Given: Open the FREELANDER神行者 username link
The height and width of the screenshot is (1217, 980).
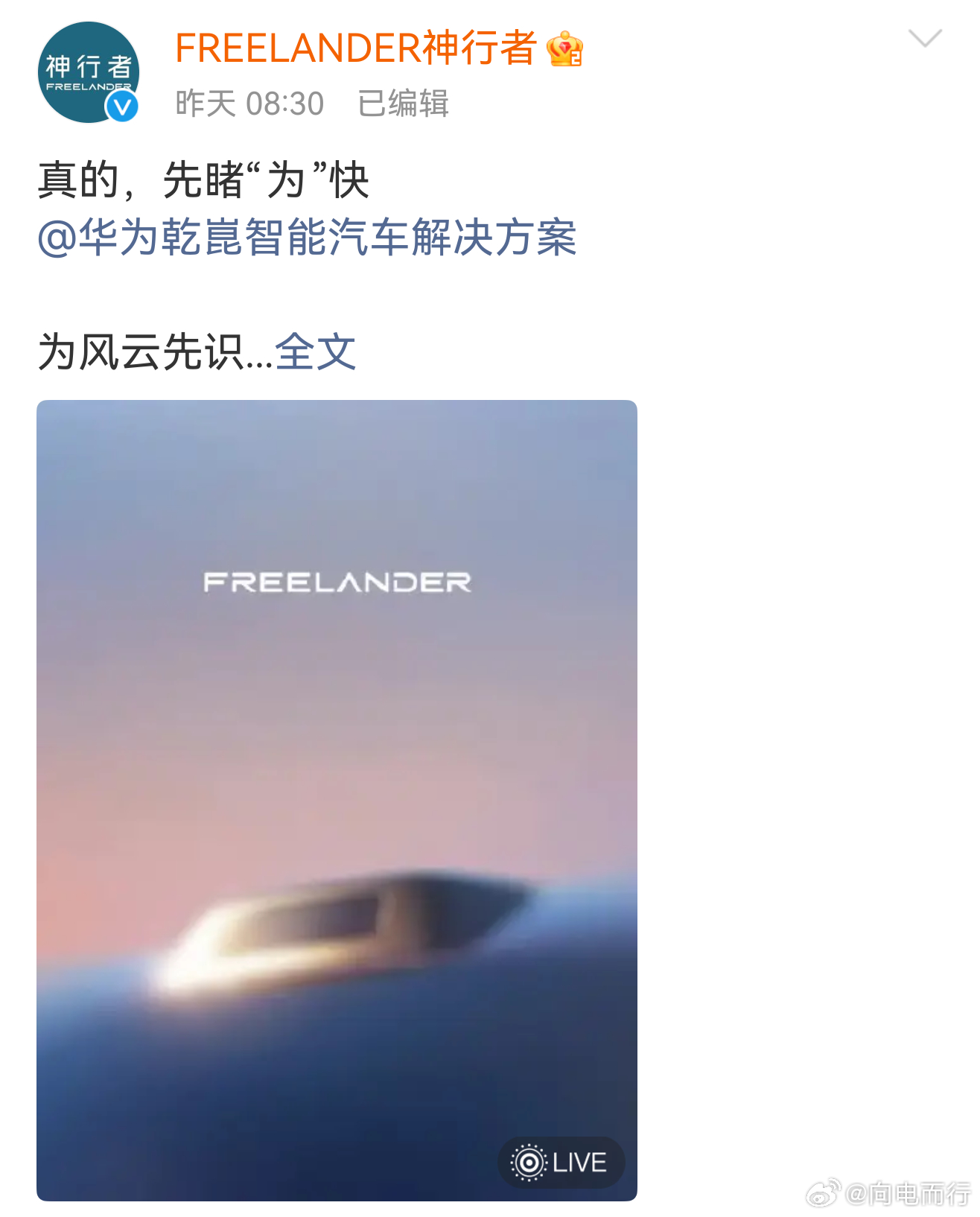Looking at the screenshot, I should click(x=356, y=48).
